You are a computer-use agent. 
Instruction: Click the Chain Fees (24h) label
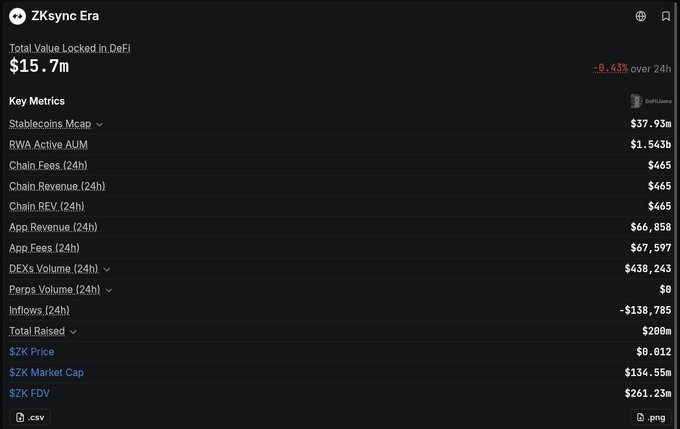[x=48, y=165]
